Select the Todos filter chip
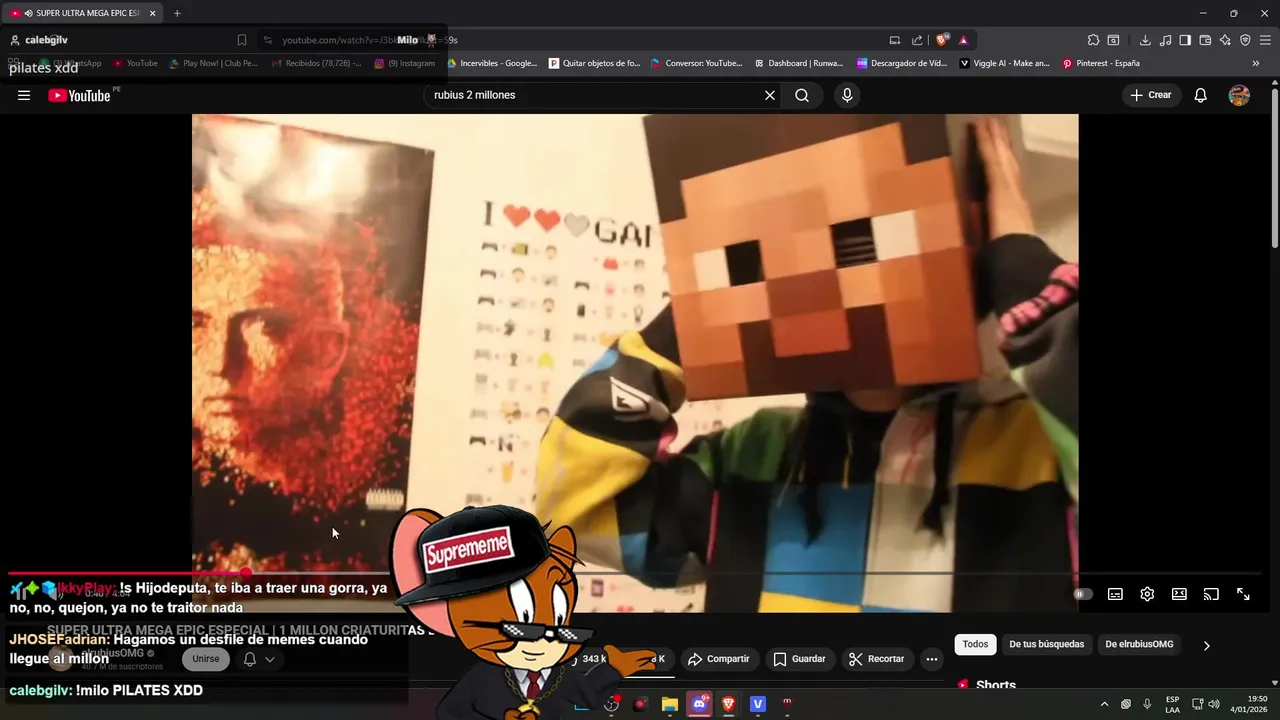Viewport: 1280px width, 720px height. click(x=975, y=645)
